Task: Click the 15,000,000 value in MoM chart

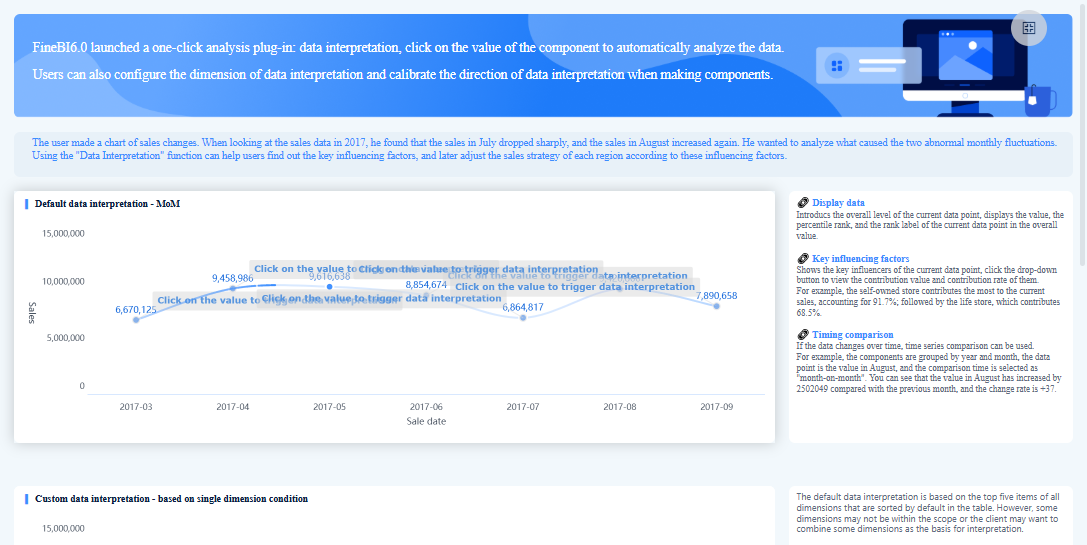Action: coord(64,234)
